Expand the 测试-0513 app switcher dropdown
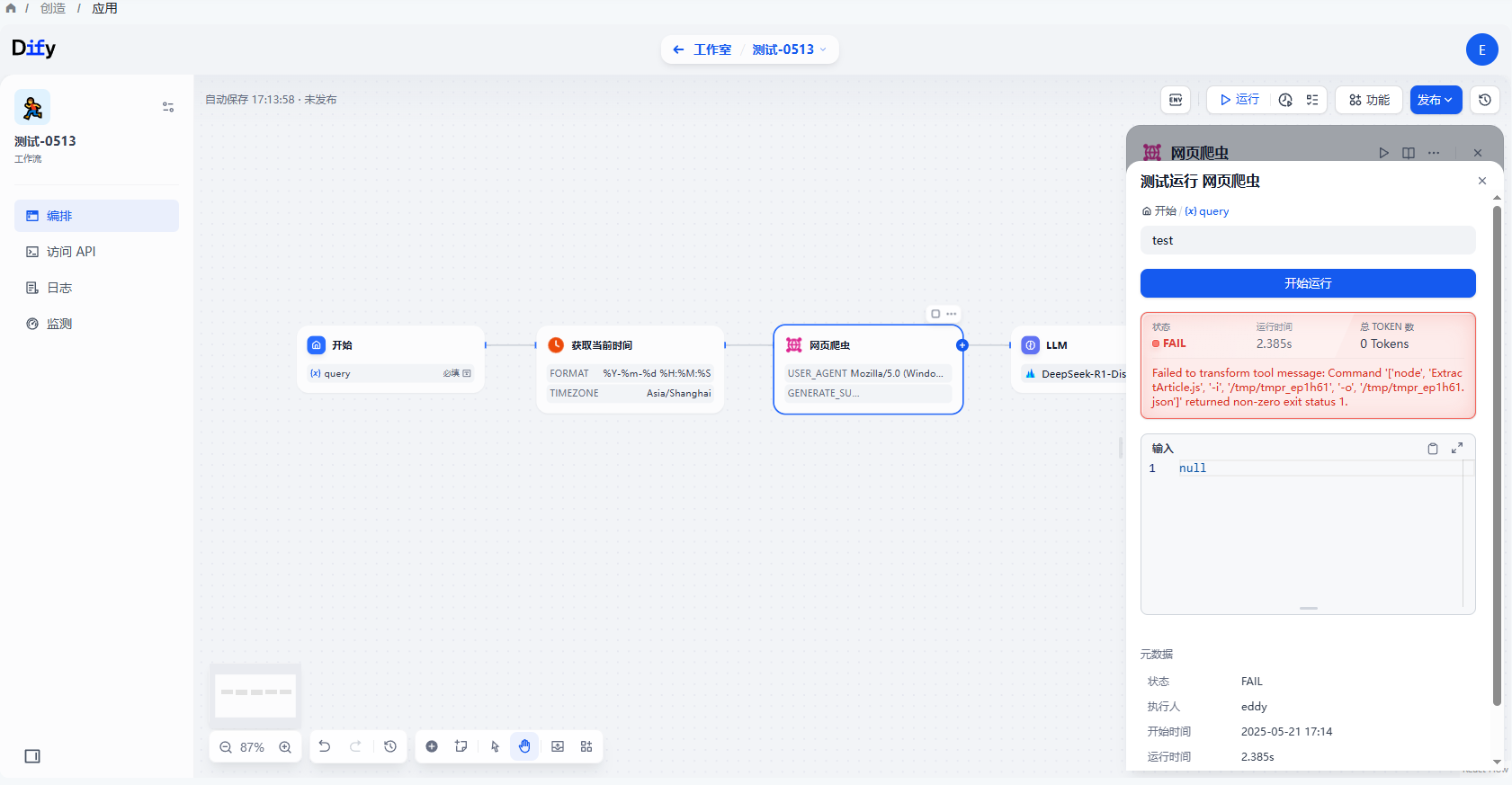The width and height of the screenshot is (1512, 785). tap(789, 49)
